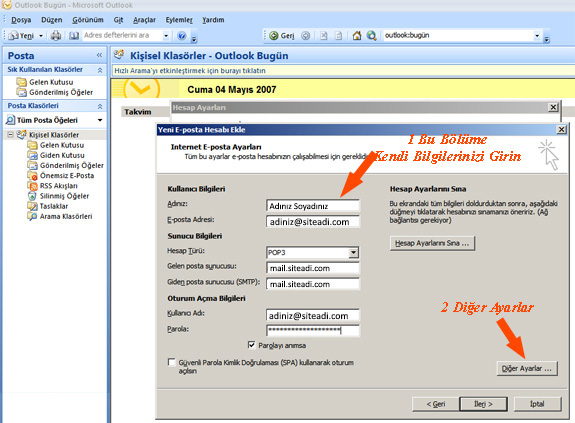Click the Kullanıcı Adı input field

(x=313, y=315)
